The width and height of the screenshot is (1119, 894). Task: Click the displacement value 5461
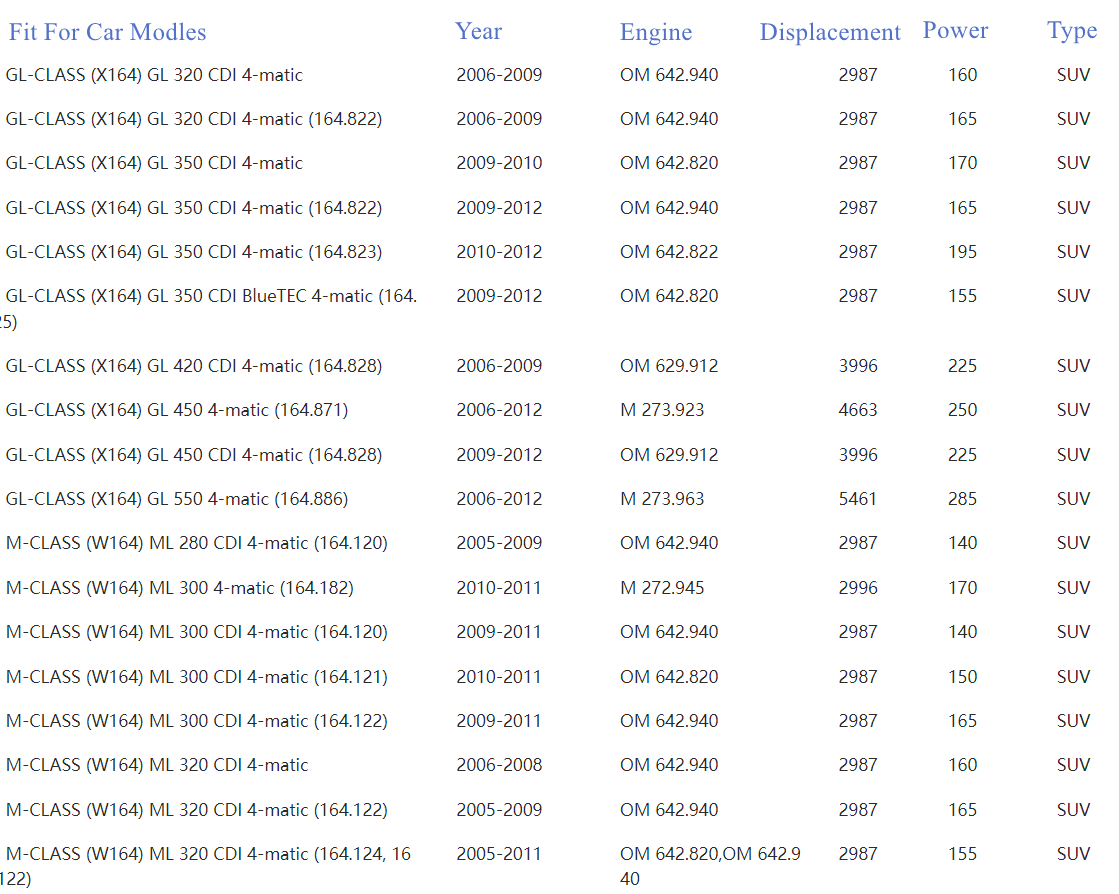[x=857, y=499]
